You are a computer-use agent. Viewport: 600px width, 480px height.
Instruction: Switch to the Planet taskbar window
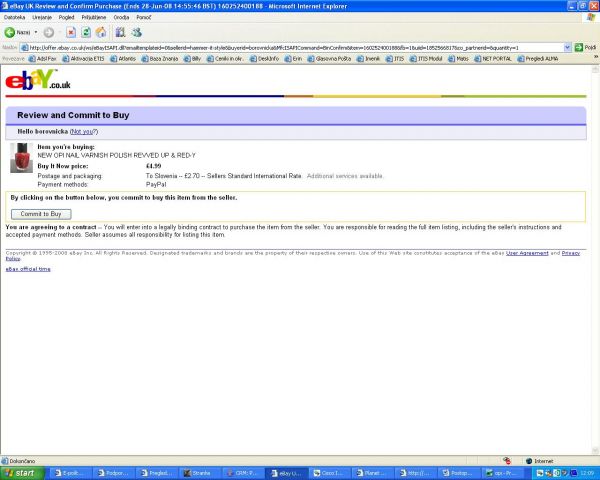click(373, 473)
